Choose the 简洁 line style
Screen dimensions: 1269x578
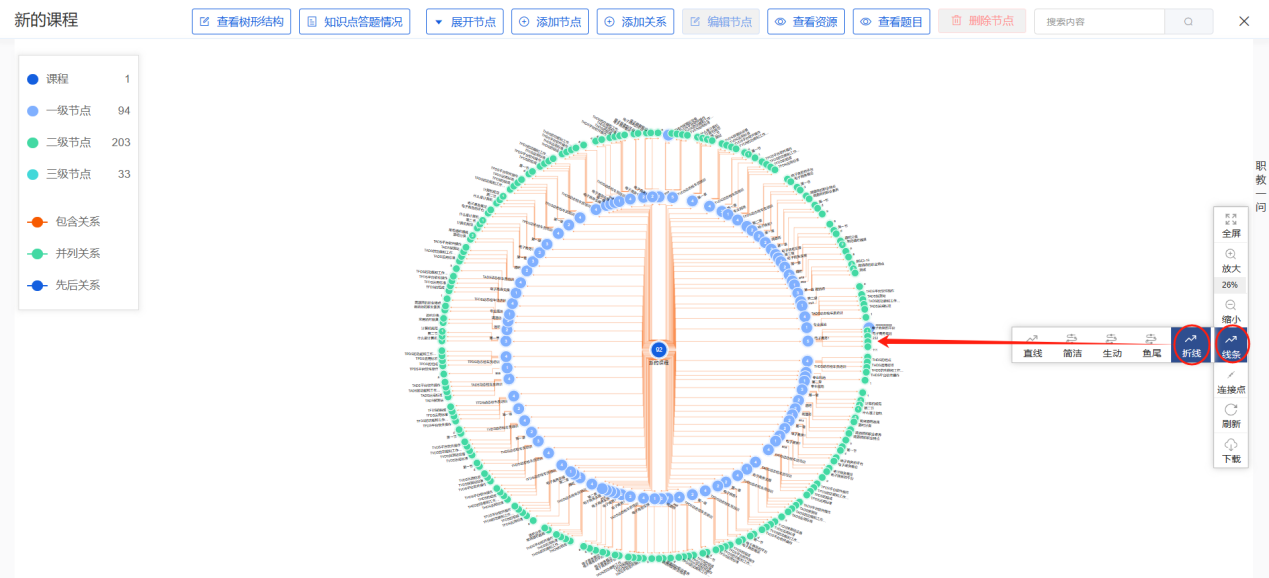pos(1072,345)
